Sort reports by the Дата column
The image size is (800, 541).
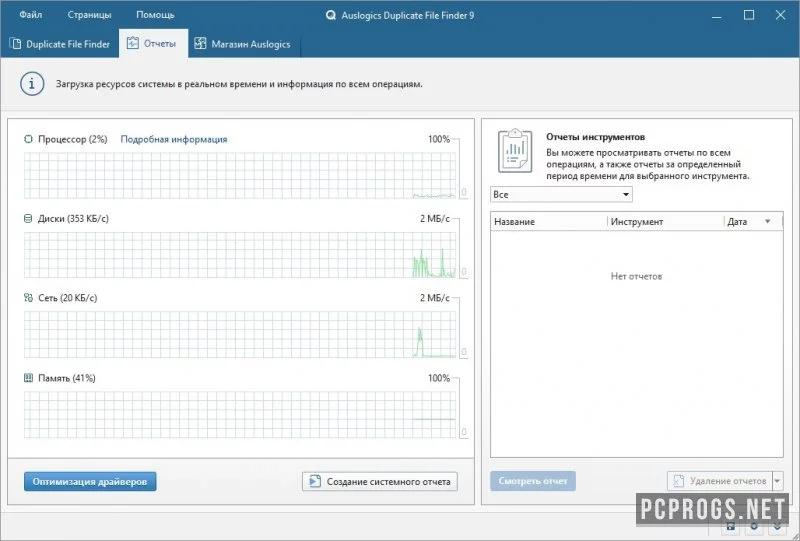coord(753,222)
